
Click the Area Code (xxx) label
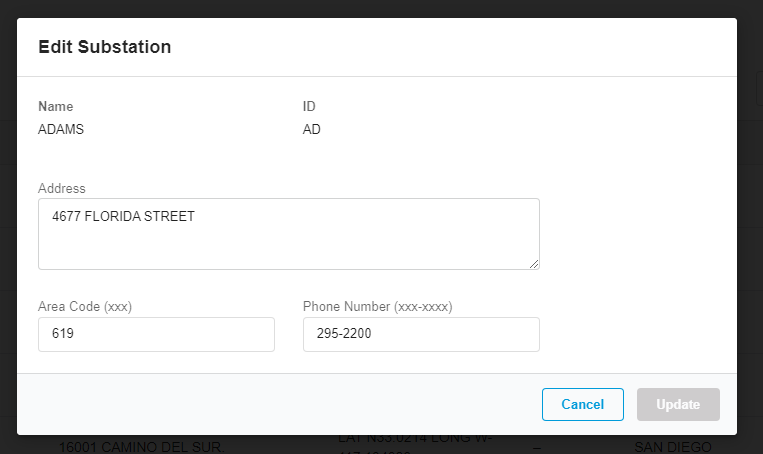click(85, 307)
